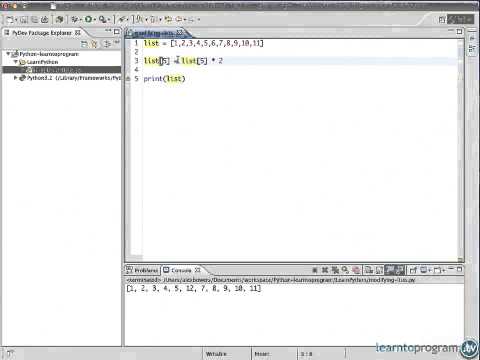This screenshot has height=360, width=480.
Task: Click the Terminate console icon
Action: point(315,270)
